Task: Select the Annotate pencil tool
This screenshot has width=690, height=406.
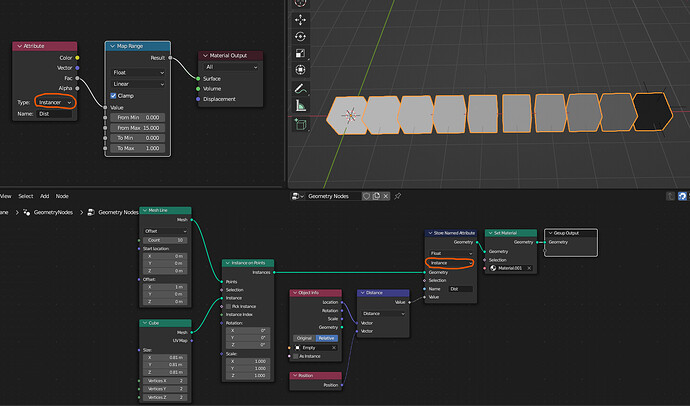Action: point(301,89)
